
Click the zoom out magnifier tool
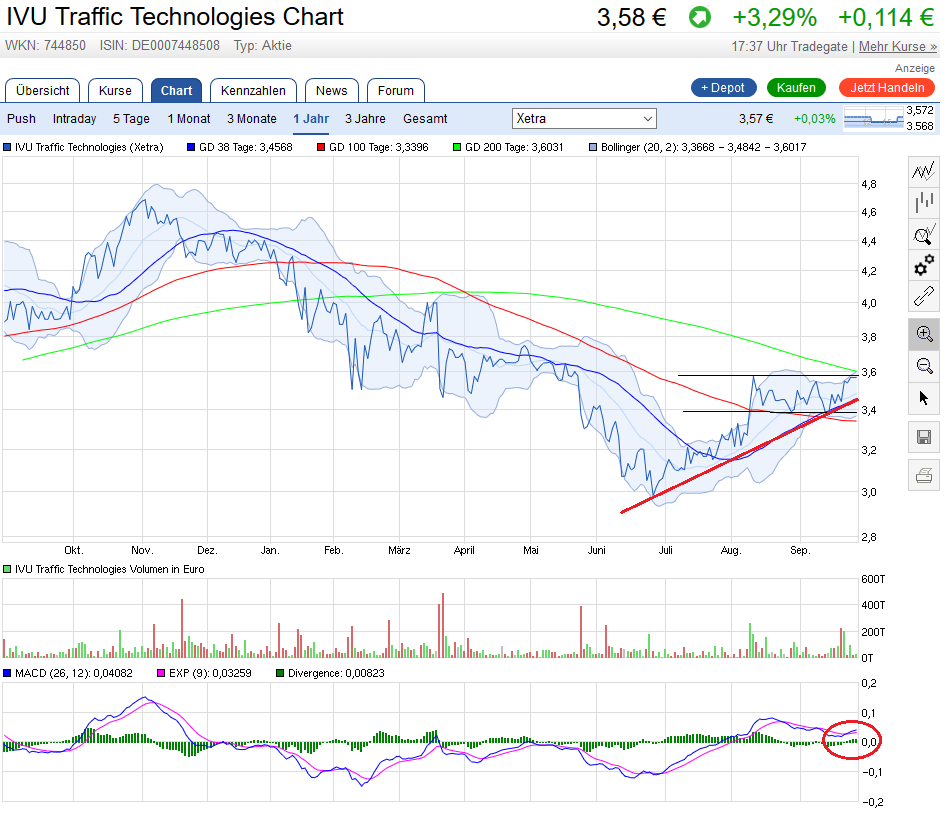924,366
